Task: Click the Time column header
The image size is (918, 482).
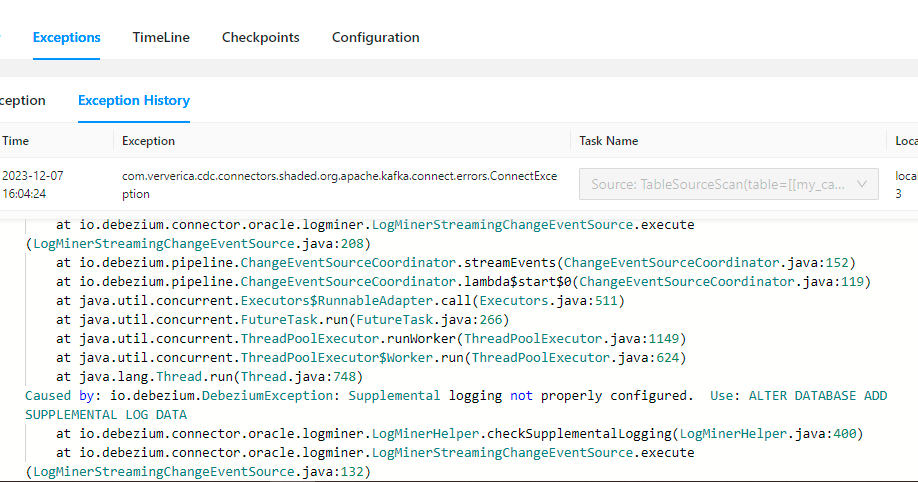Action: pyautogui.click(x=15, y=141)
